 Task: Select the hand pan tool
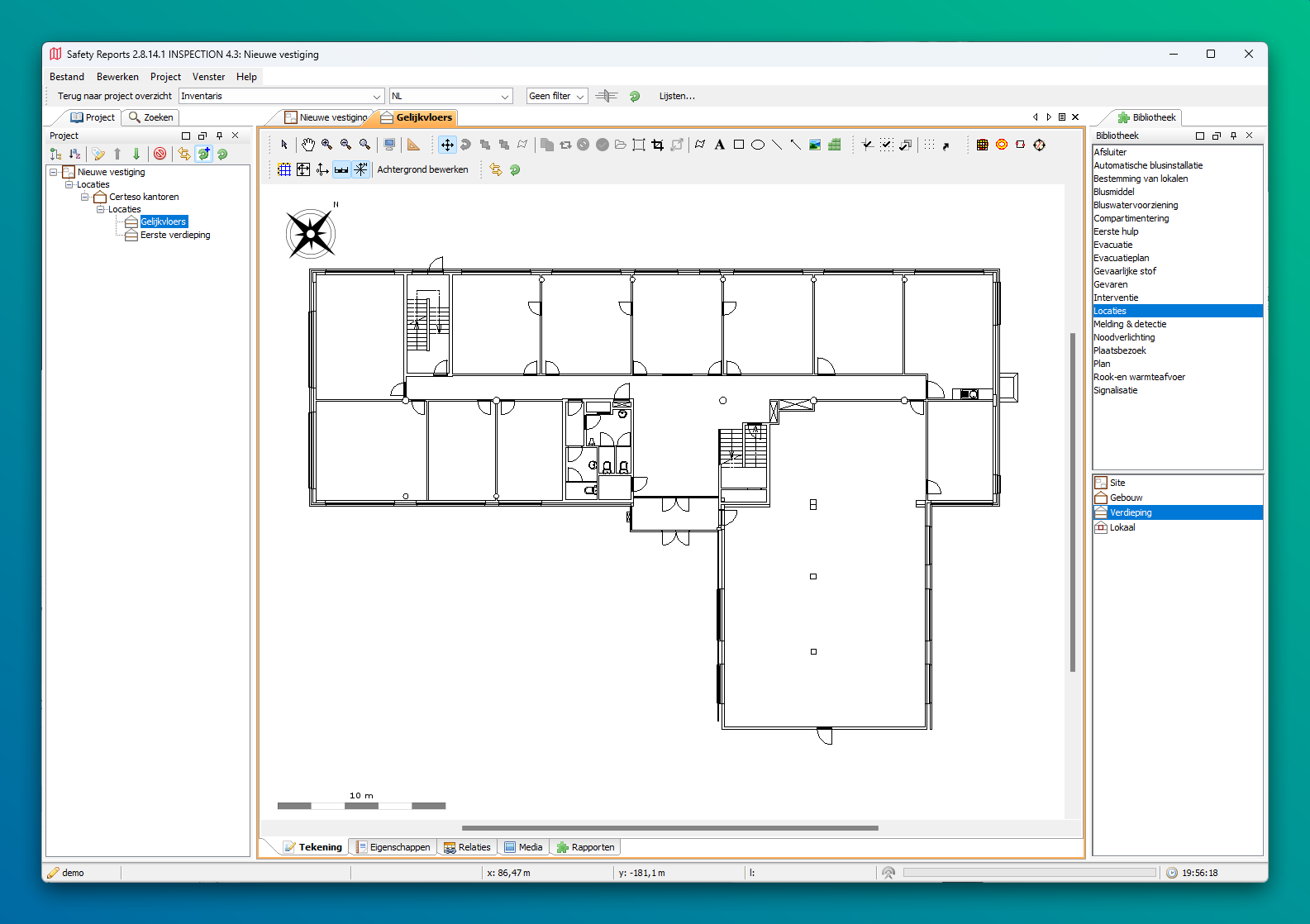307,145
